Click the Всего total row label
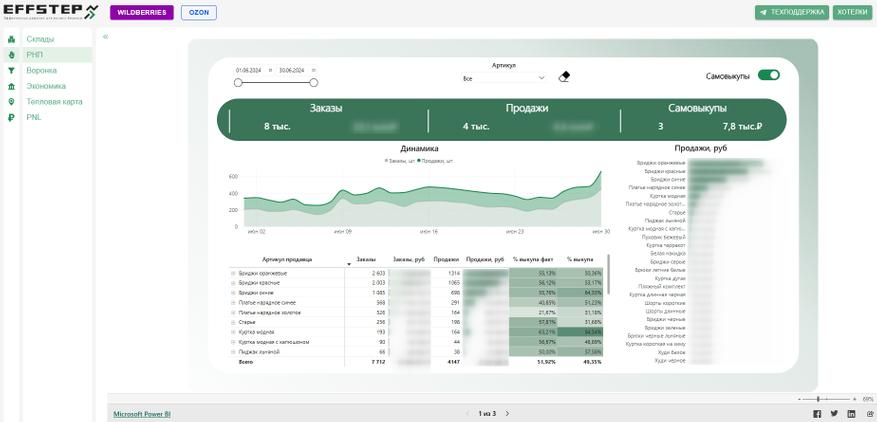877x422 pixels. click(246, 362)
